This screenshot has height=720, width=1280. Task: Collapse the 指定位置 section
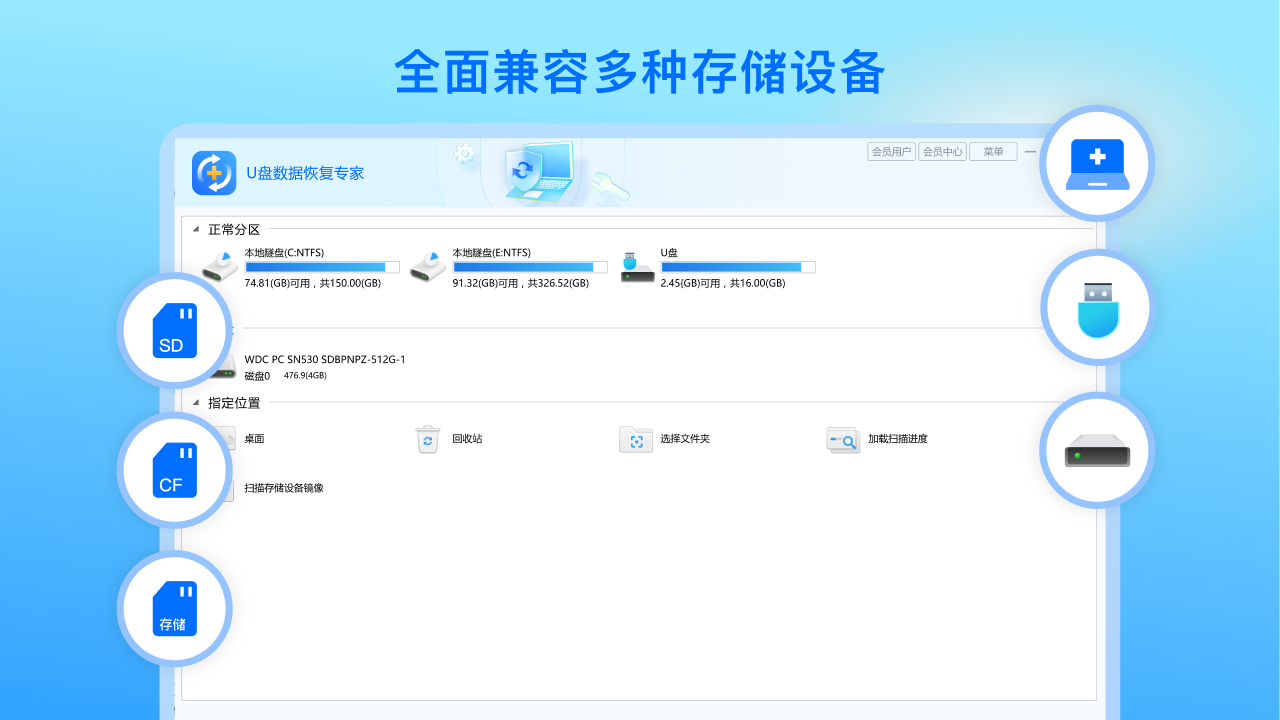[x=196, y=402]
